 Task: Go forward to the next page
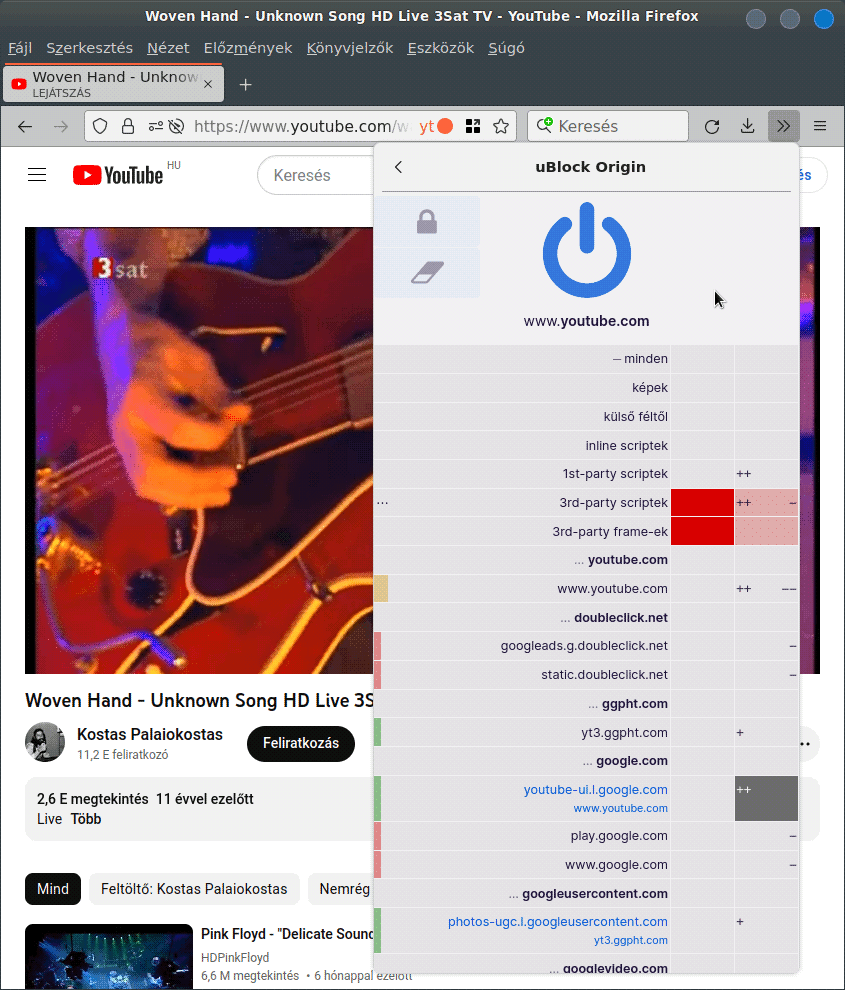point(61,126)
